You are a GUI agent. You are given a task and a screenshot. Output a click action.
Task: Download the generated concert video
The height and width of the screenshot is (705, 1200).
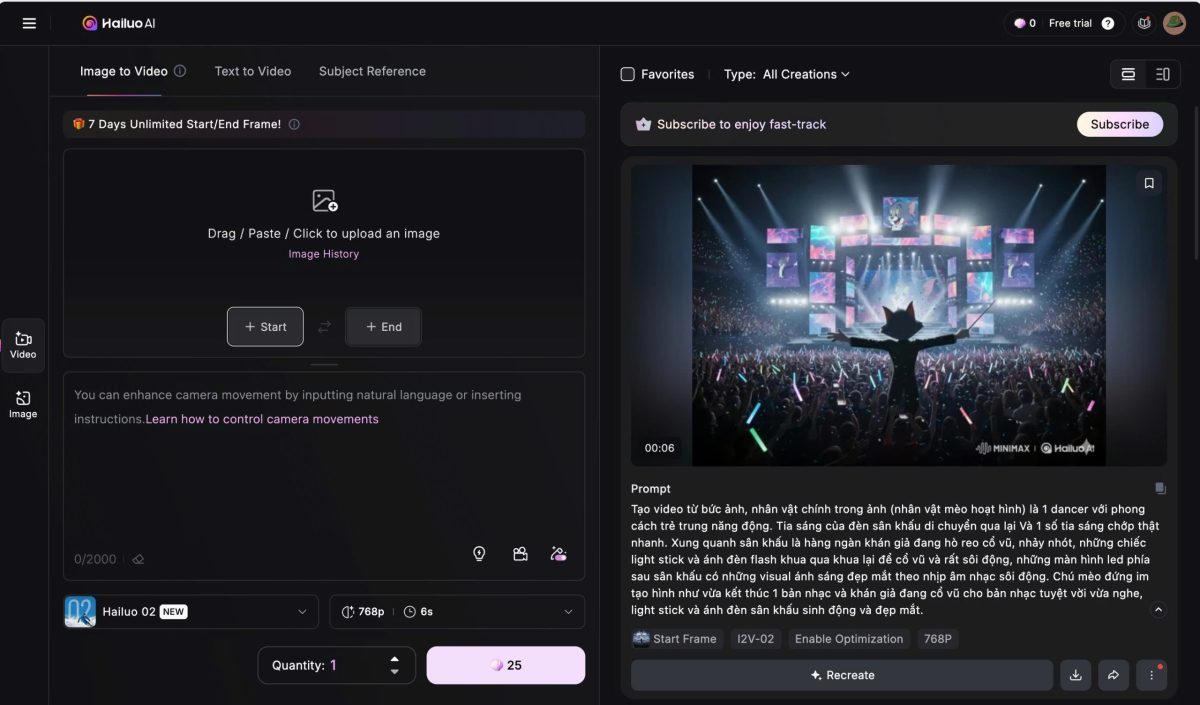pos(1075,675)
